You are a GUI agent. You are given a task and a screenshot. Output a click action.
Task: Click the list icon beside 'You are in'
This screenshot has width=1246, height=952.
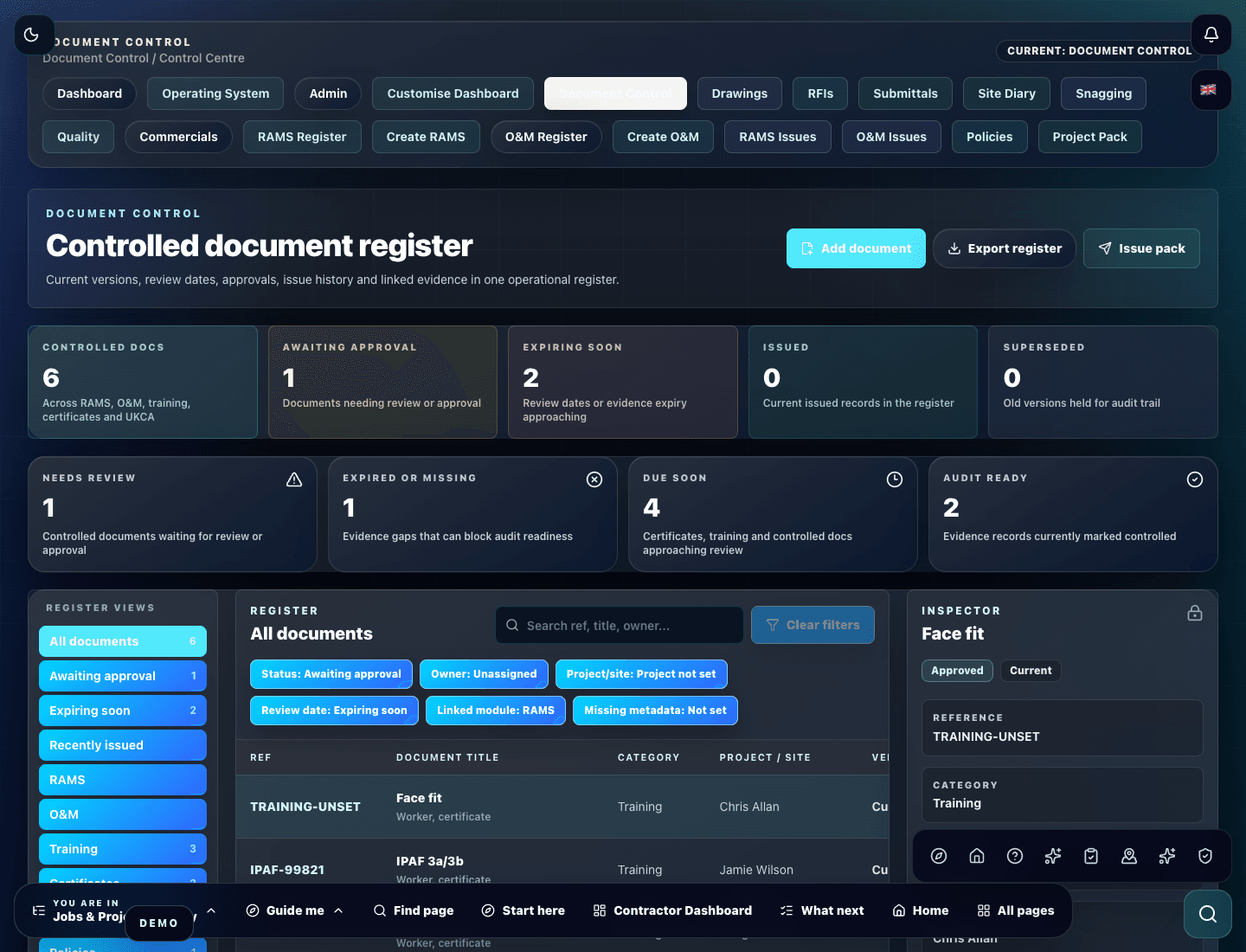39,910
